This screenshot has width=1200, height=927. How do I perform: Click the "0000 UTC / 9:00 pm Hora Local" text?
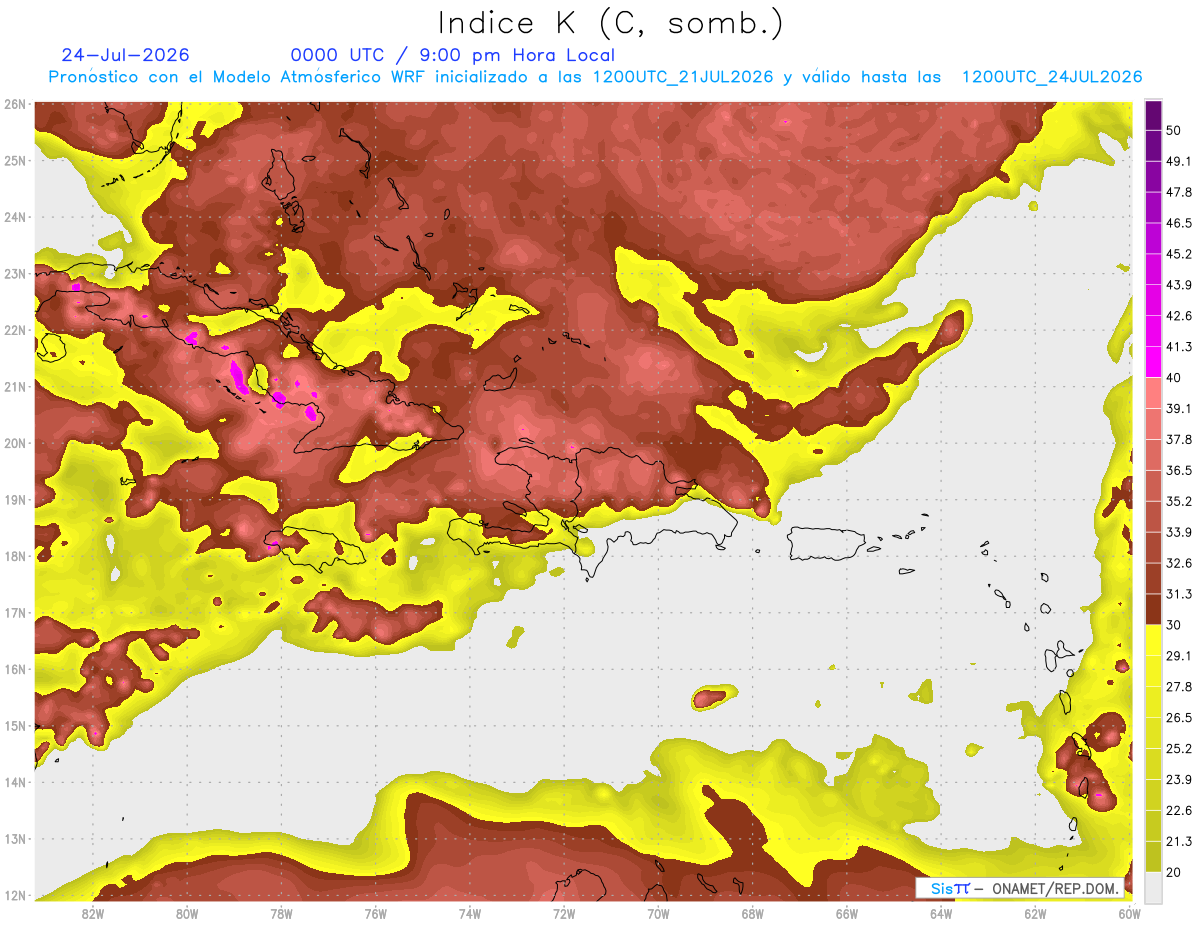click(452, 55)
